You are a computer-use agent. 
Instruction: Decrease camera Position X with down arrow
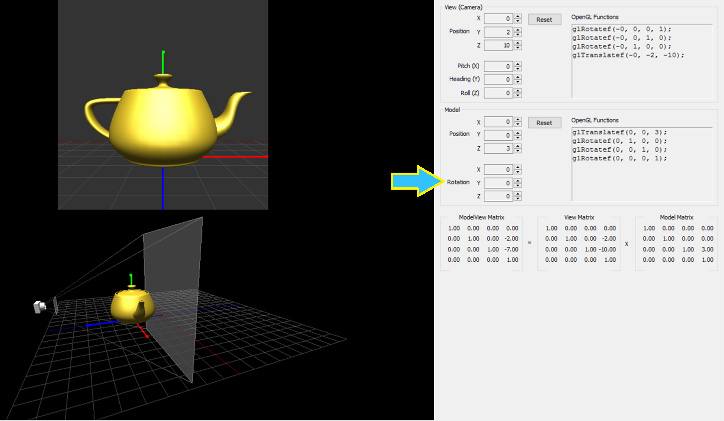(x=518, y=21)
